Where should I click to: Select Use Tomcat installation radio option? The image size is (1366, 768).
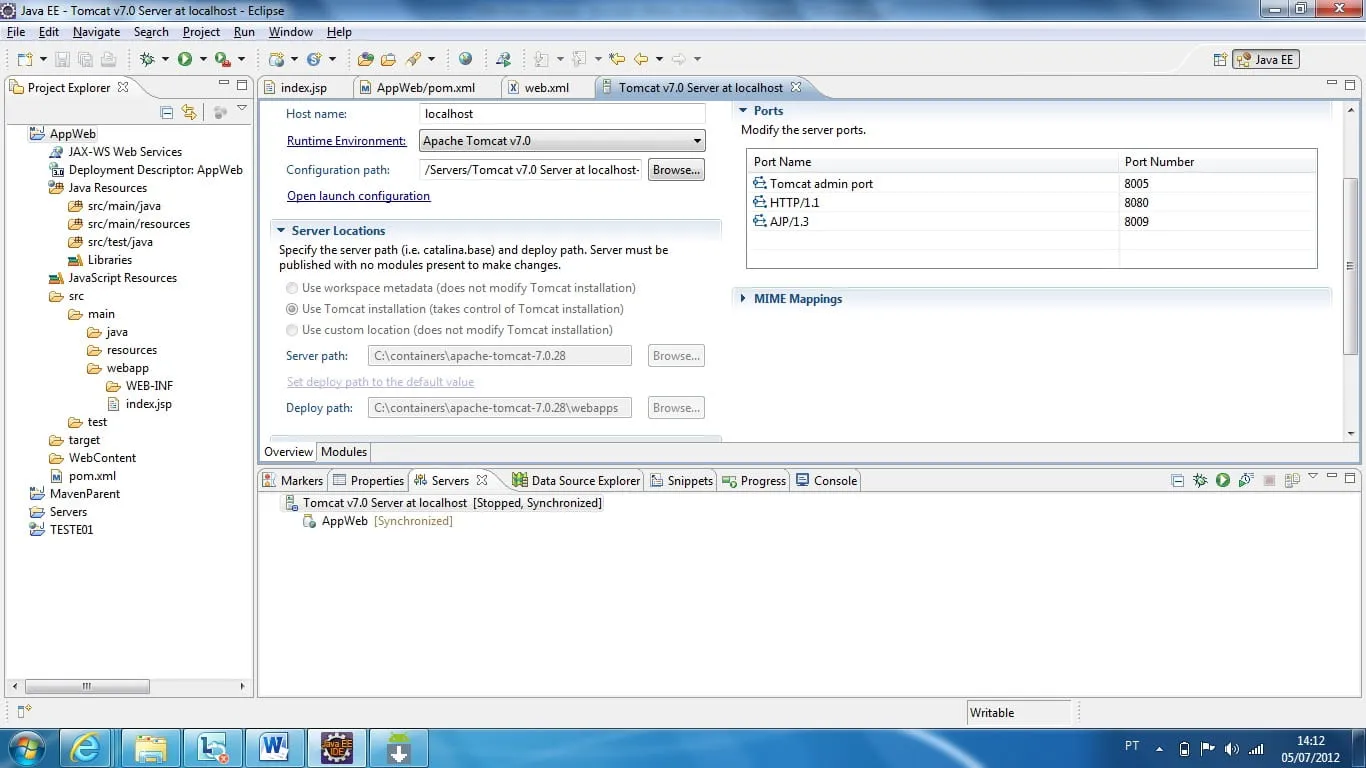click(292, 309)
